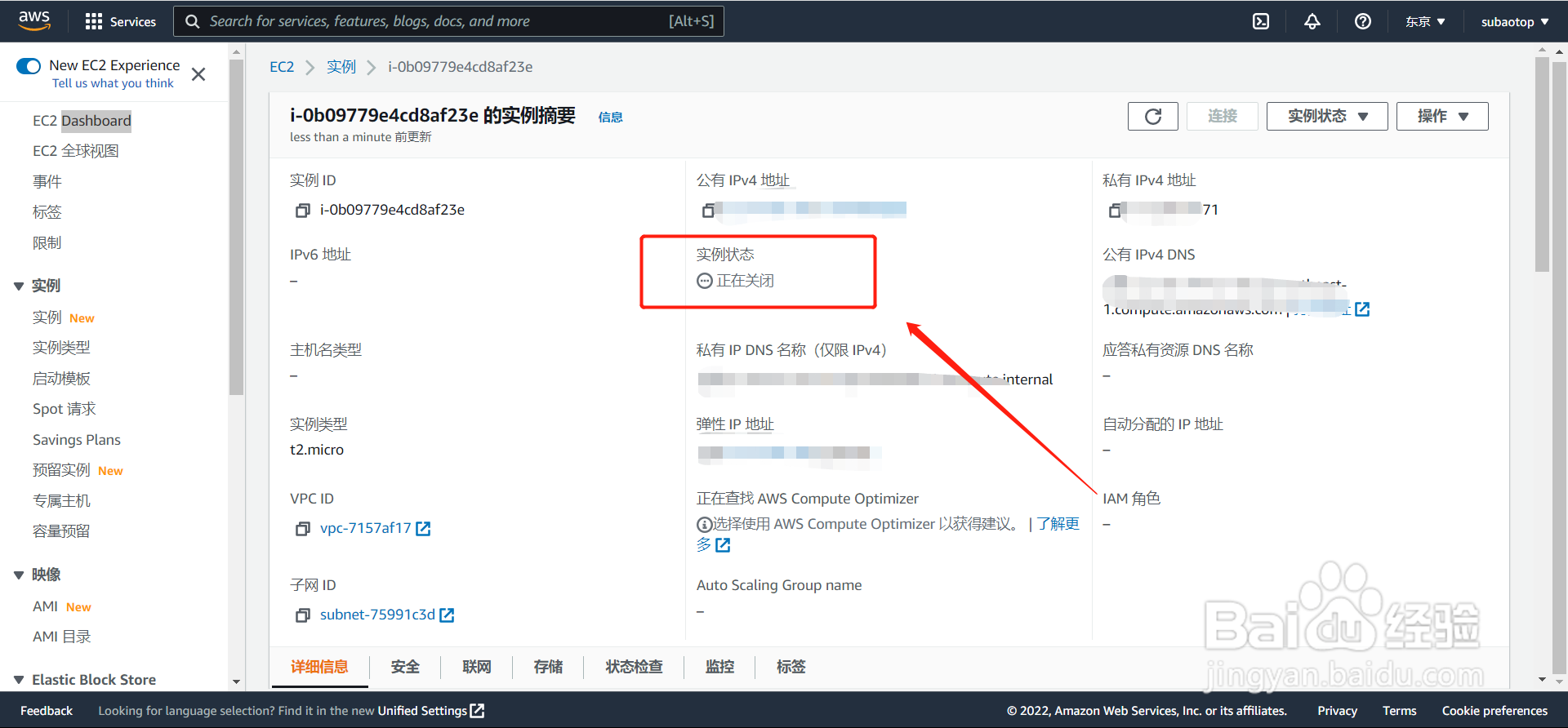Image resolution: width=1568 pixels, height=728 pixels.
Task: Copy the public IPv4 address
Action: [x=708, y=211]
